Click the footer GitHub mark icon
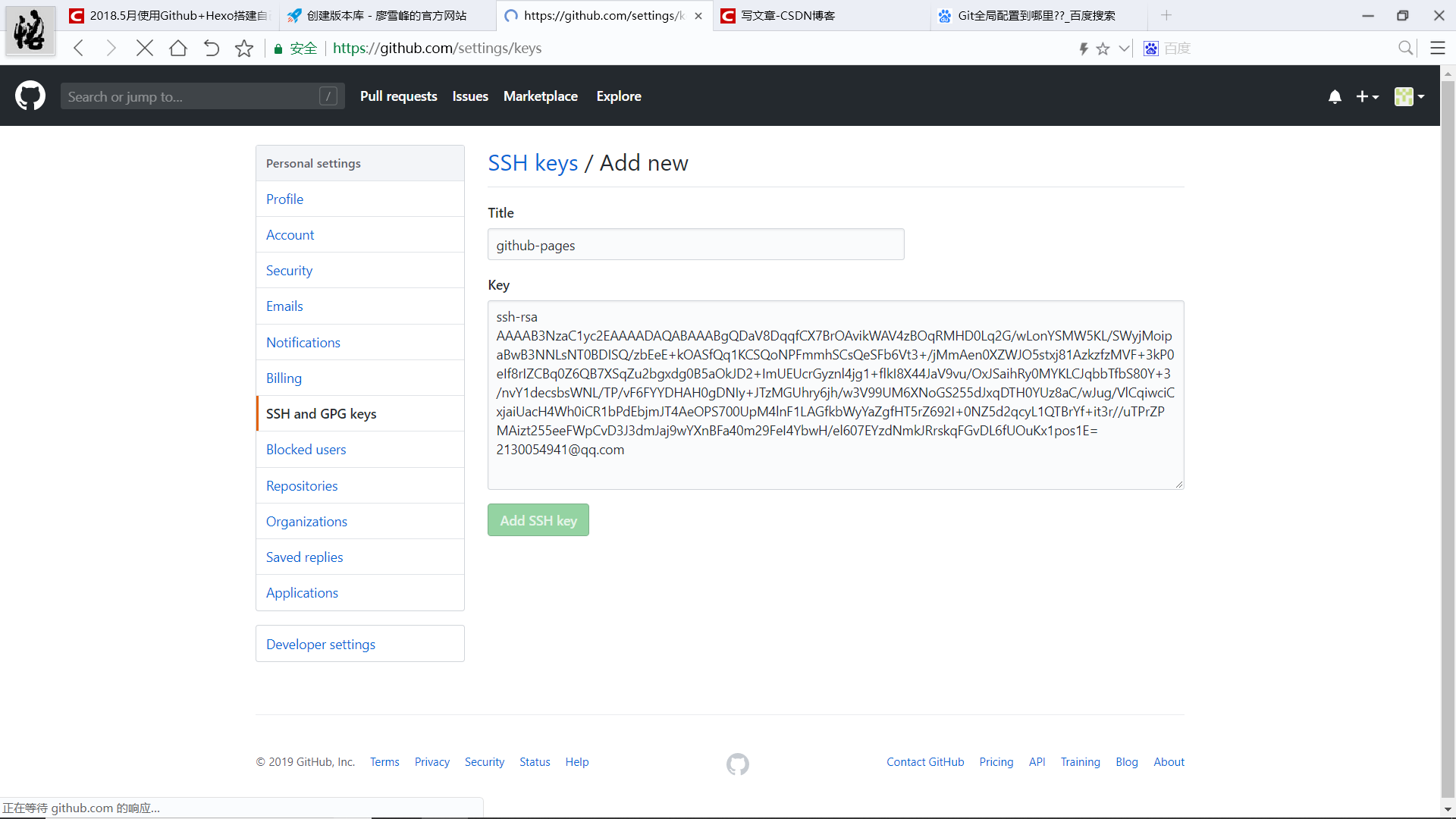1456x819 pixels. point(737,764)
